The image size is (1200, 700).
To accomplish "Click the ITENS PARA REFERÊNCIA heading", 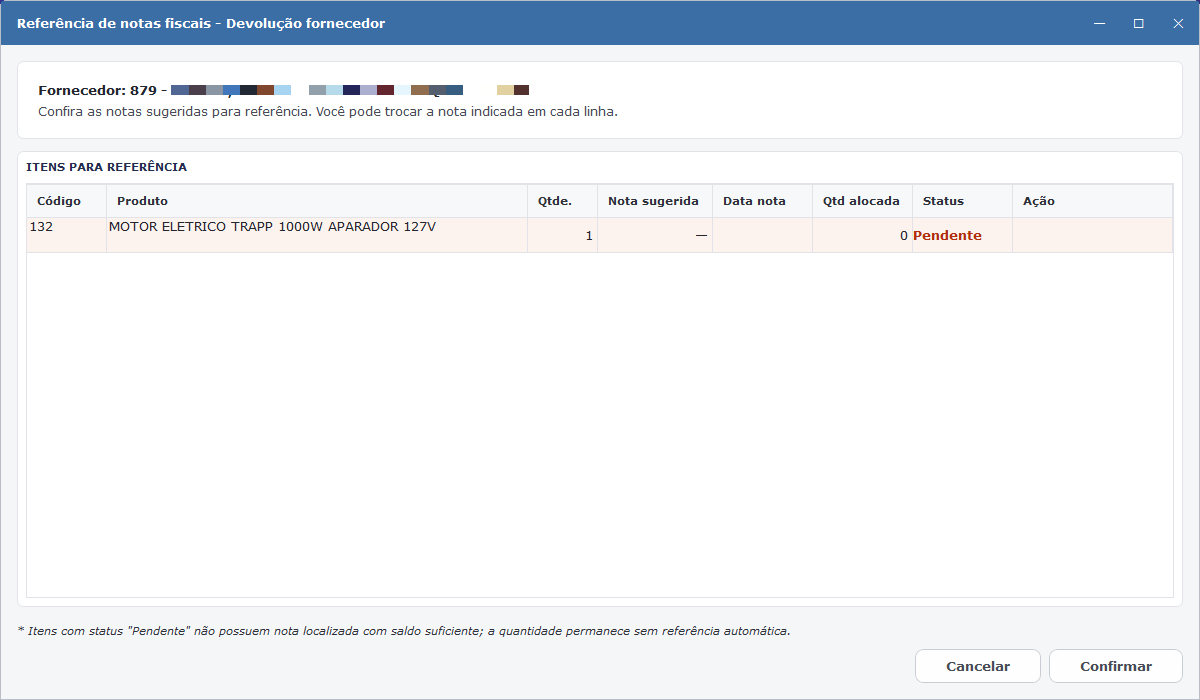I will coord(106,167).
